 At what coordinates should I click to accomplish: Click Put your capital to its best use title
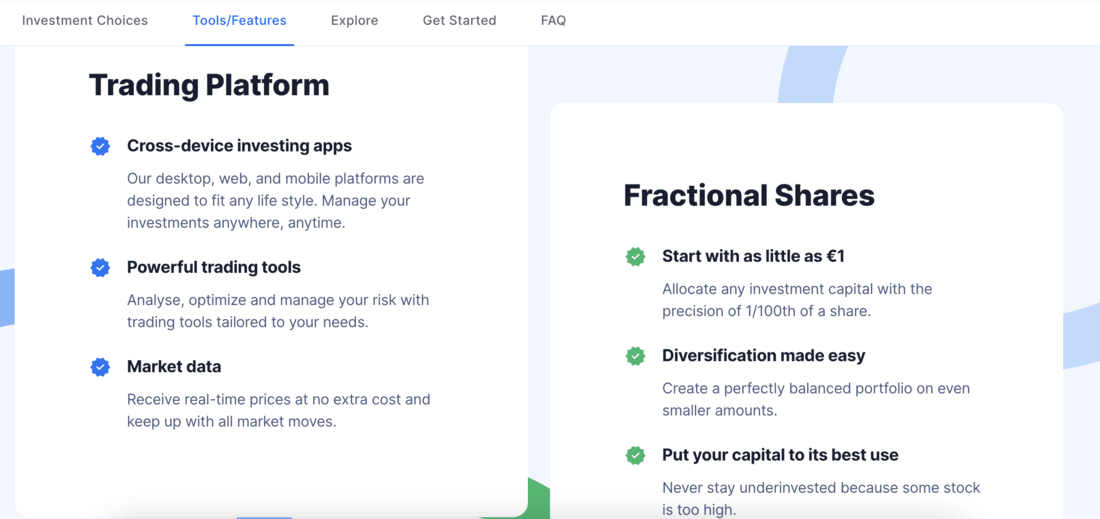point(780,455)
